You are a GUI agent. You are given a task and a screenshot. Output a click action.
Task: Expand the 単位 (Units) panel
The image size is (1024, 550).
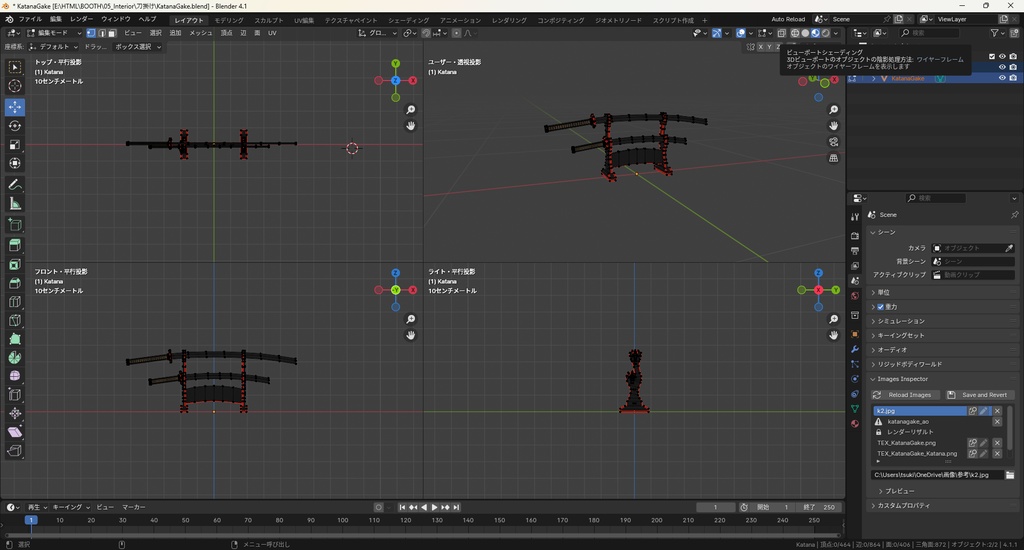[x=884, y=292]
